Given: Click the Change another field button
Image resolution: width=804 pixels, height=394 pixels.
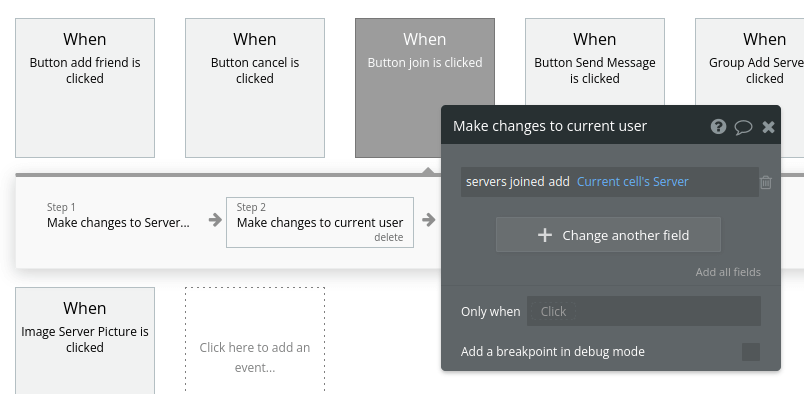Looking at the screenshot, I should 608,235.
